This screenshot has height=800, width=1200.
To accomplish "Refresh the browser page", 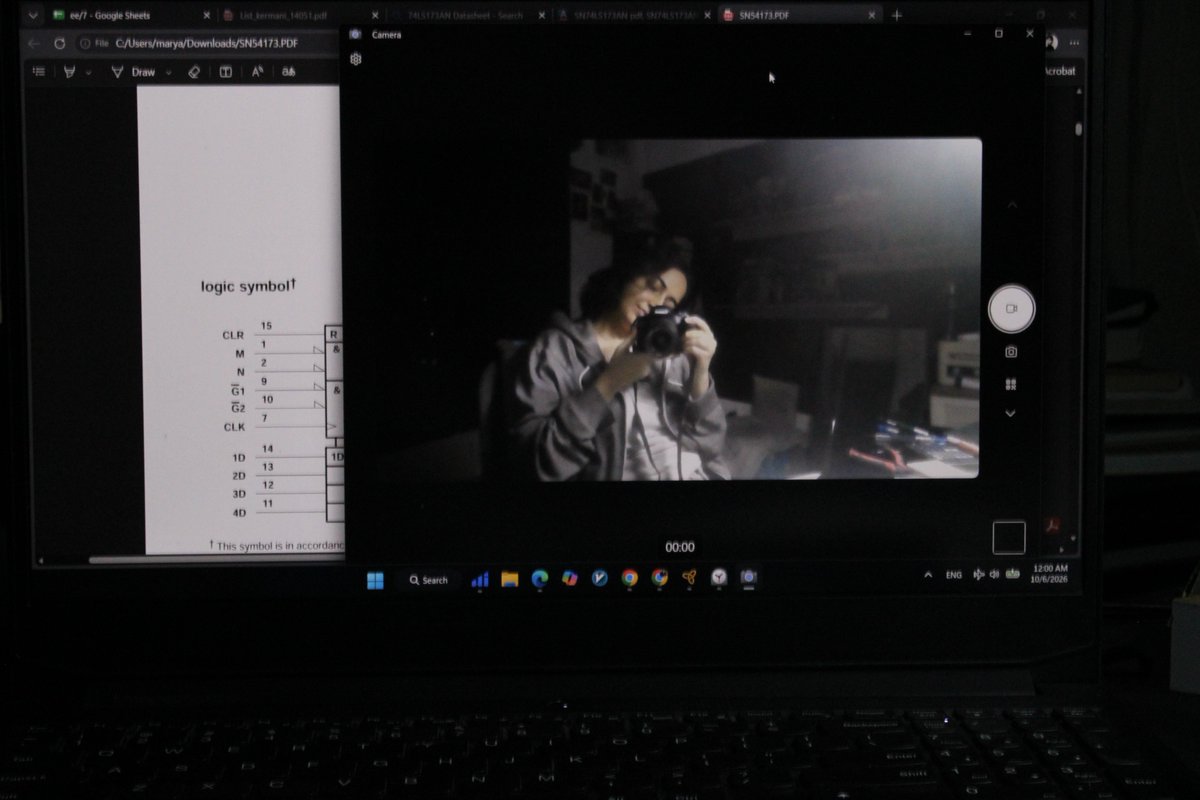I will 59,44.
